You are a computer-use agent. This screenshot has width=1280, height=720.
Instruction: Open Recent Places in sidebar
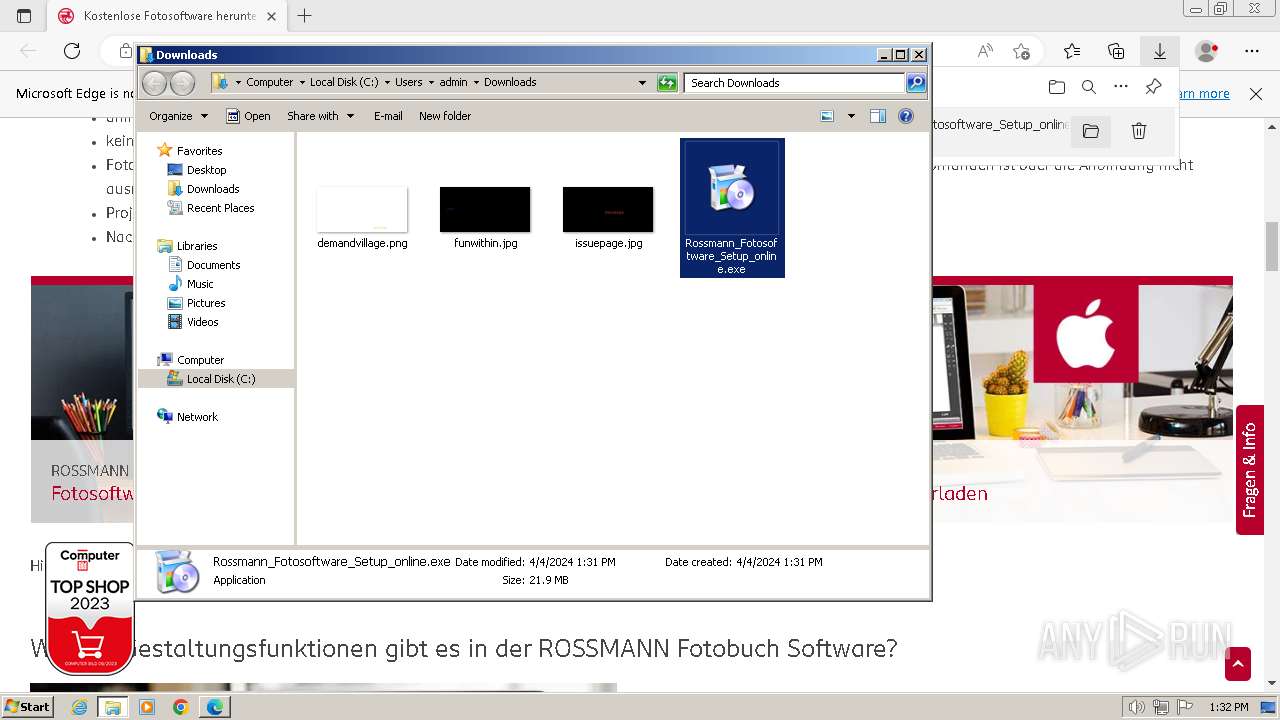pyautogui.click(x=220, y=208)
